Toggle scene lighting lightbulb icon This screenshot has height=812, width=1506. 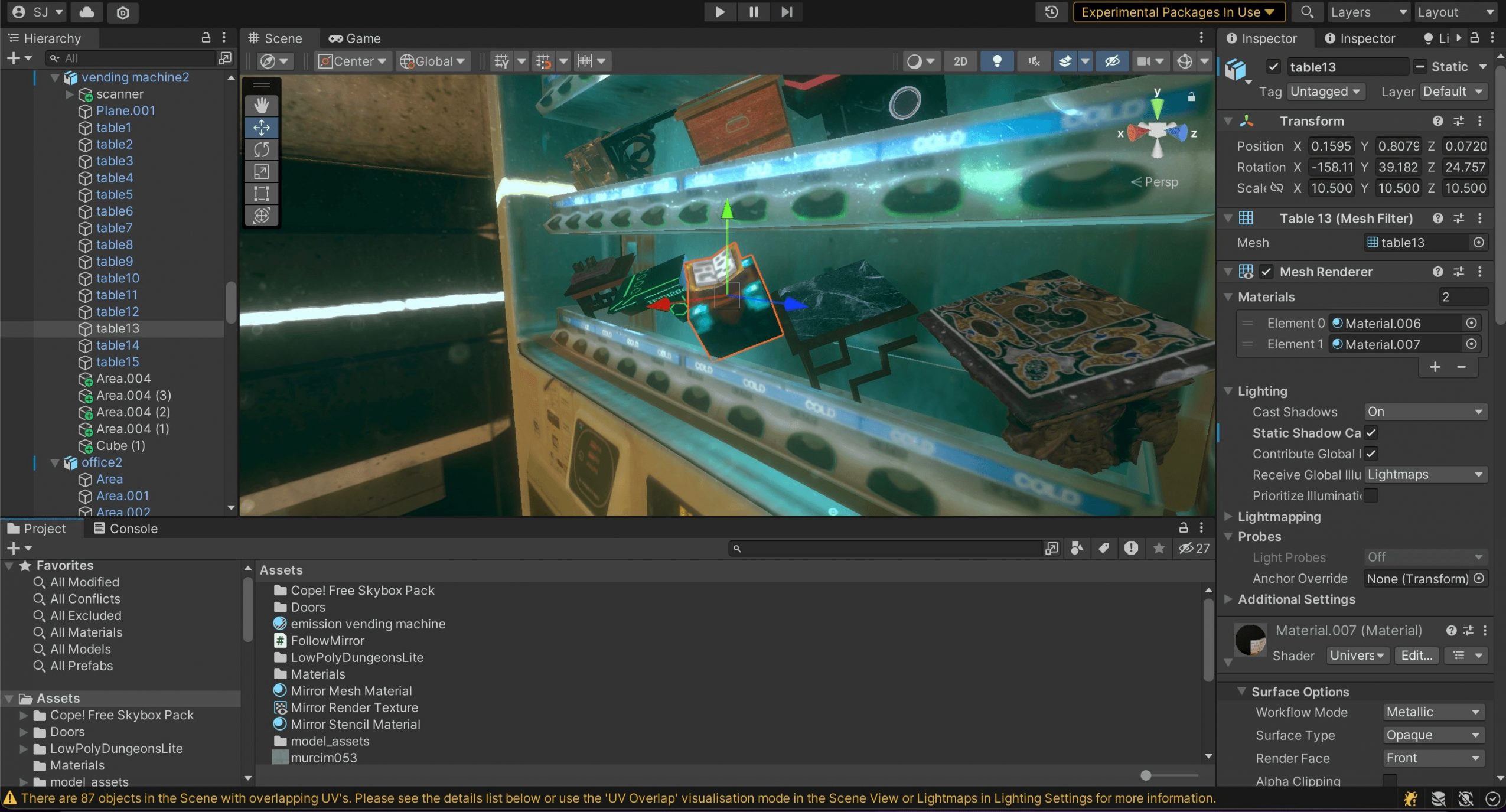[x=997, y=61]
